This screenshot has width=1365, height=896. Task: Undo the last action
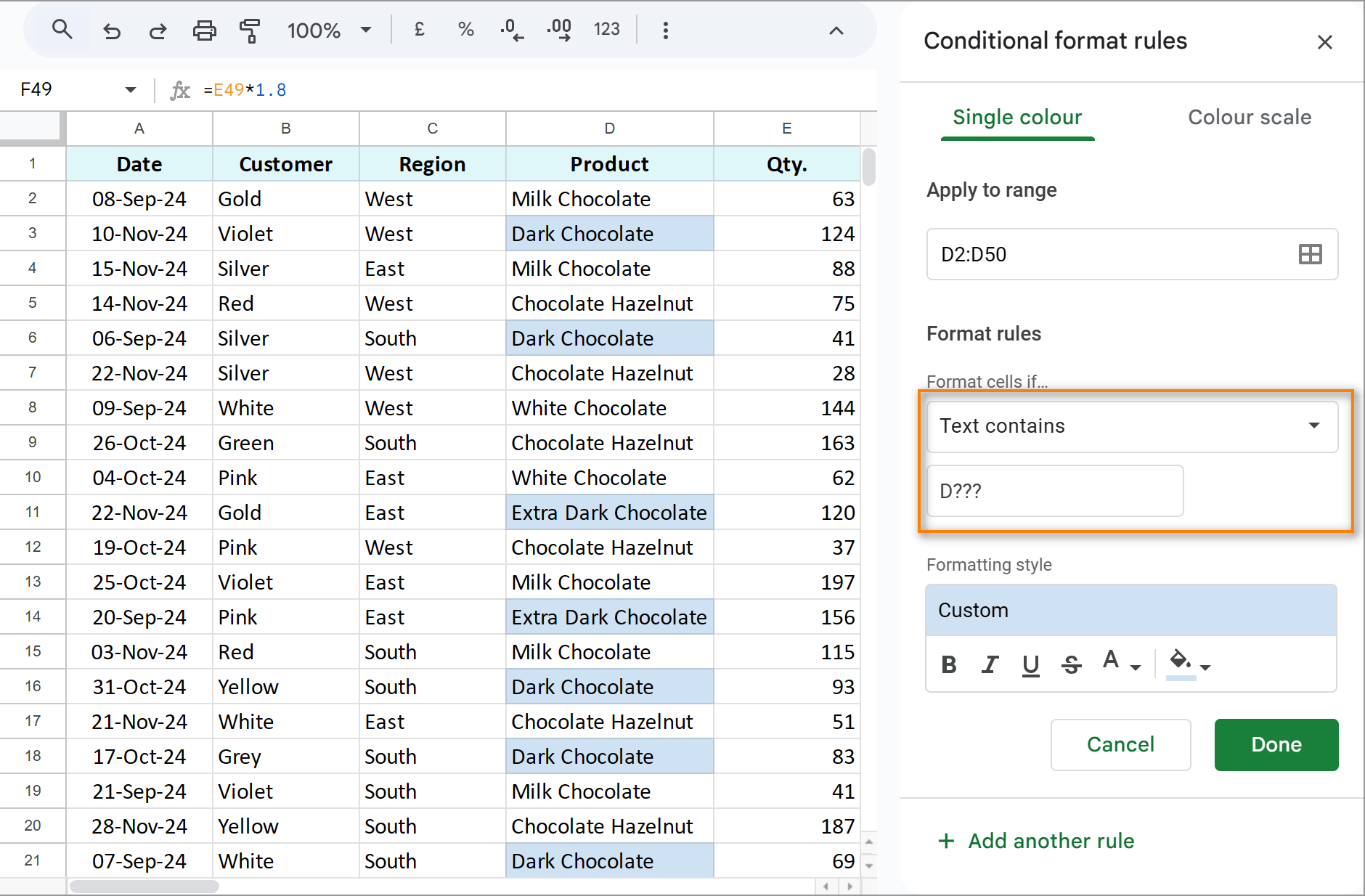[112, 30]
